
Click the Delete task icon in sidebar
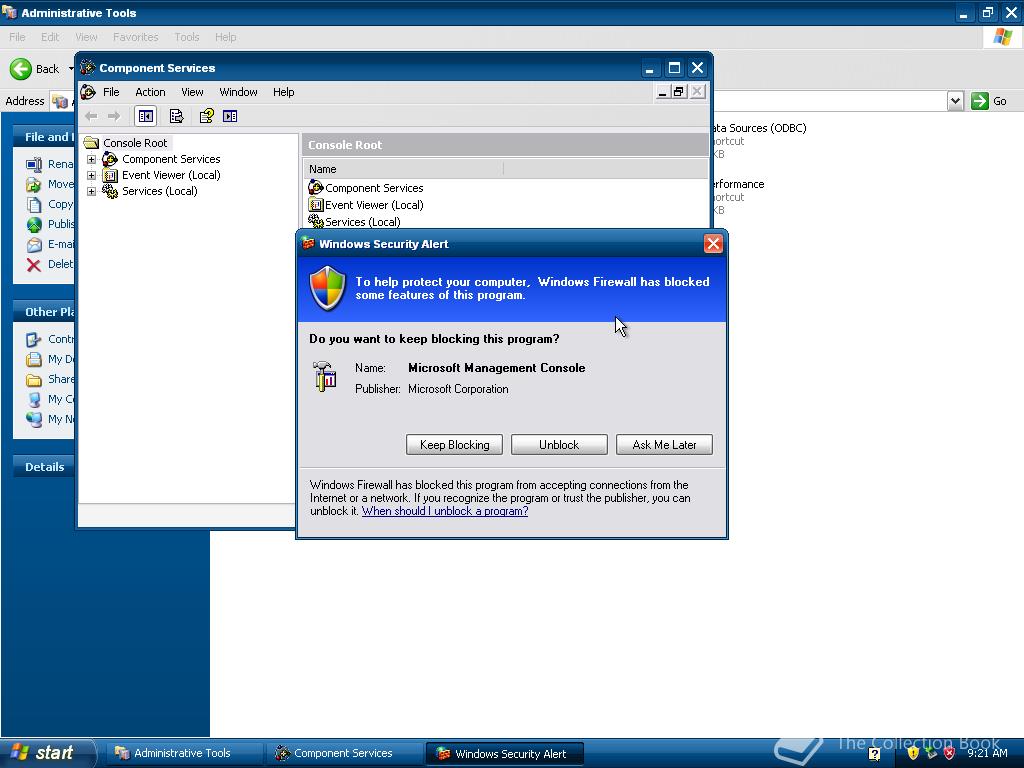click(34, 264)
